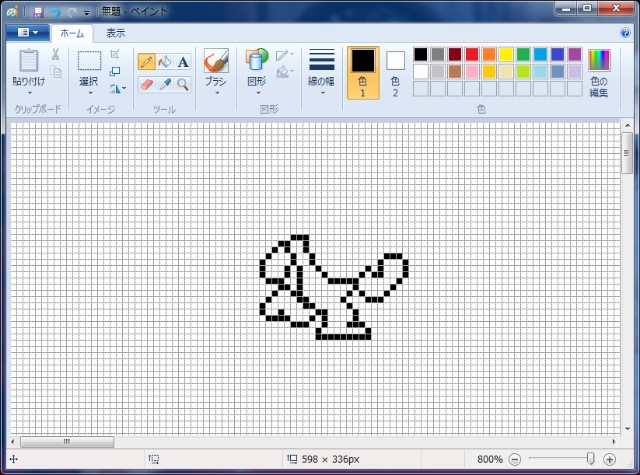
Task: Select the Rectangular selection (選択) icon
Action: 89,61
